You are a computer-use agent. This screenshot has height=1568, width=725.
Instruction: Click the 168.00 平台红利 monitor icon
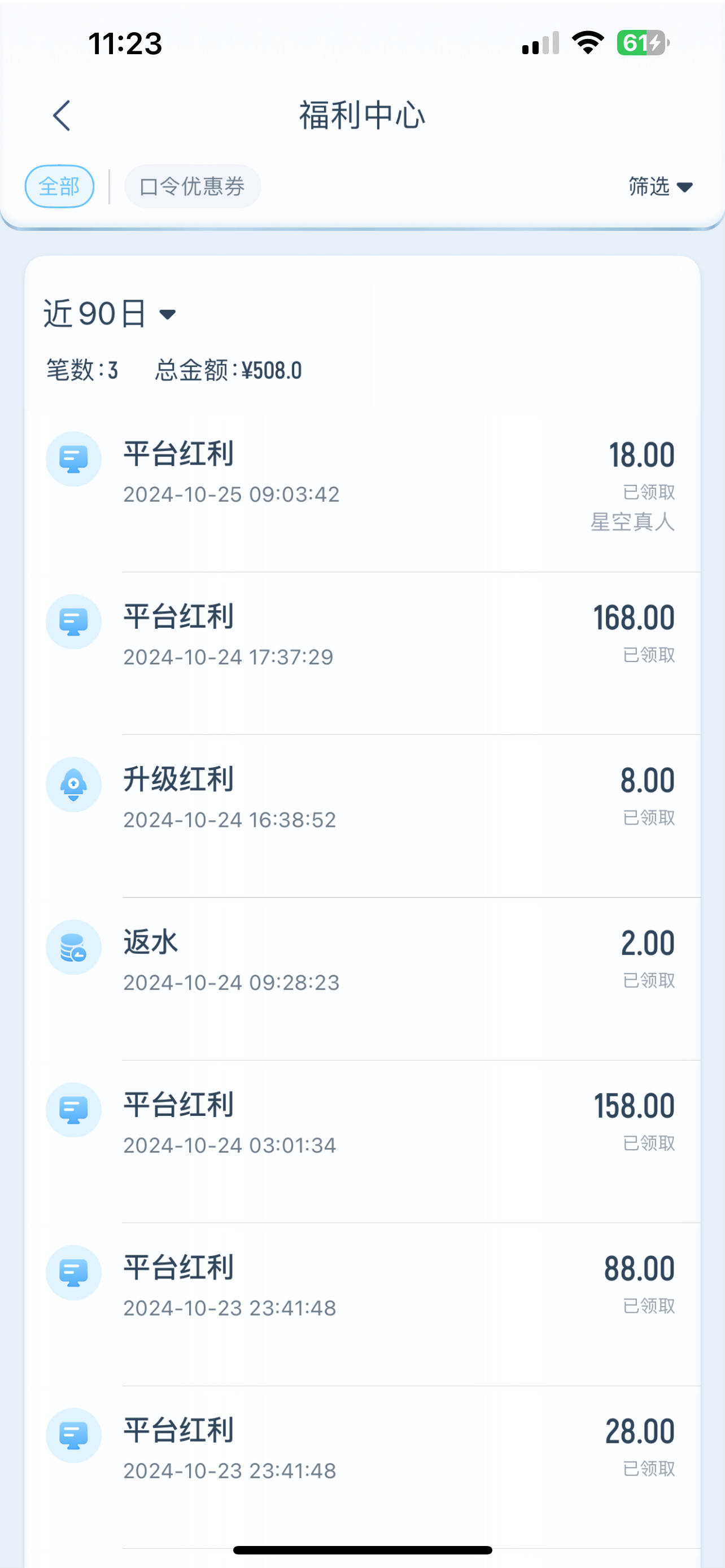pyautogui.click(x=73, y=621)
